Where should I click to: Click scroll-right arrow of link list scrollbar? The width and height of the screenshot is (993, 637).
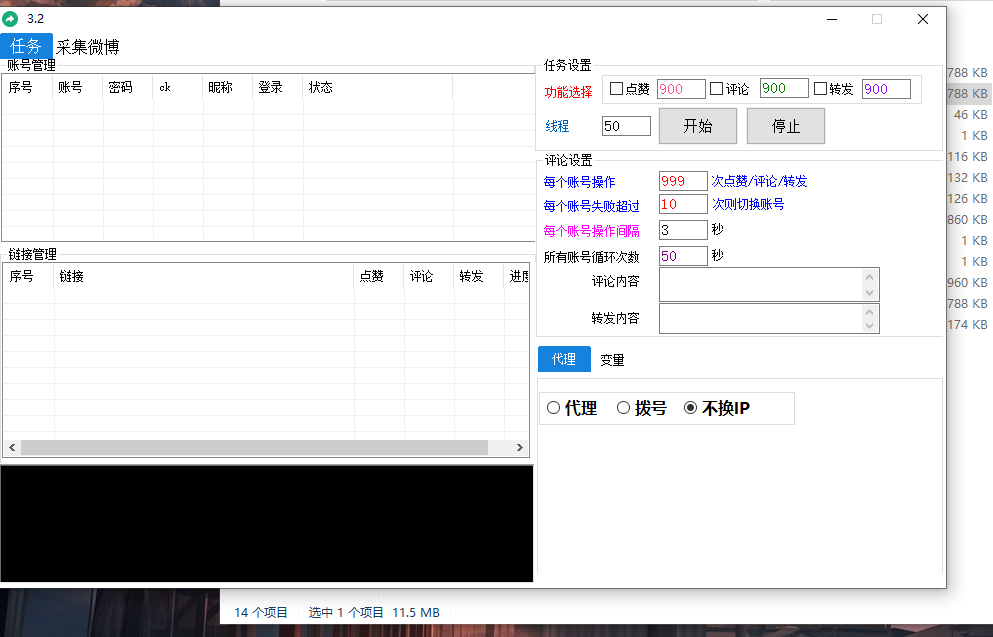[x=519, y=448]
